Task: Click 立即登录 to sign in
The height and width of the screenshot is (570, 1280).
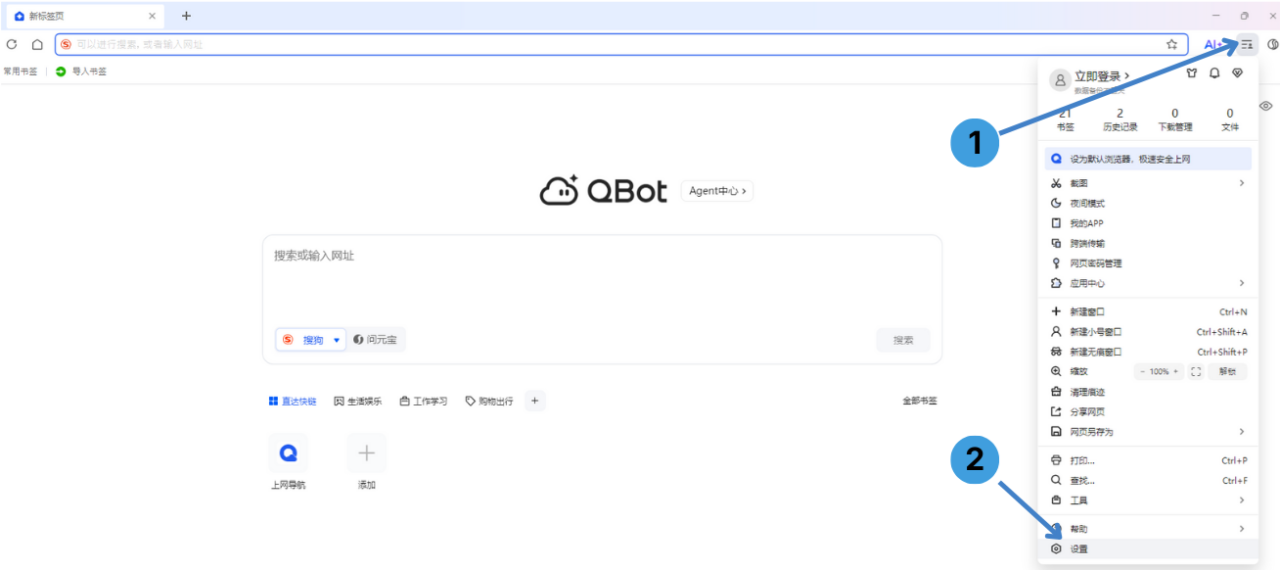Action: [x=1102, y=76]
